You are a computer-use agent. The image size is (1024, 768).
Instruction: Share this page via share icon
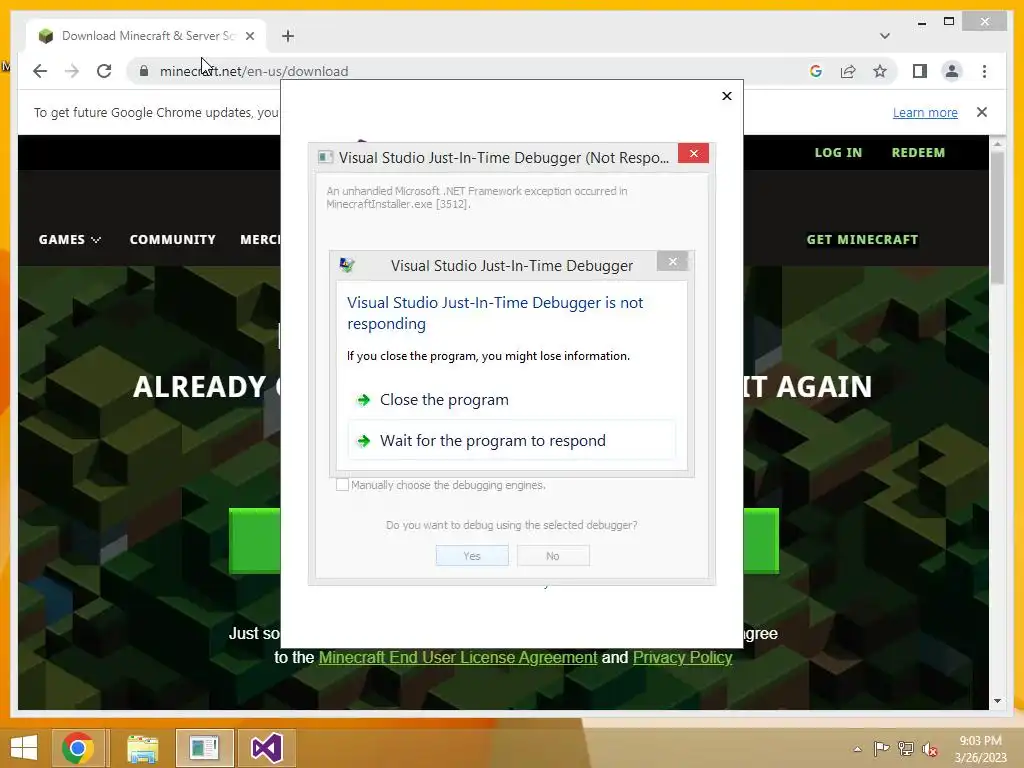coord(848,71)
